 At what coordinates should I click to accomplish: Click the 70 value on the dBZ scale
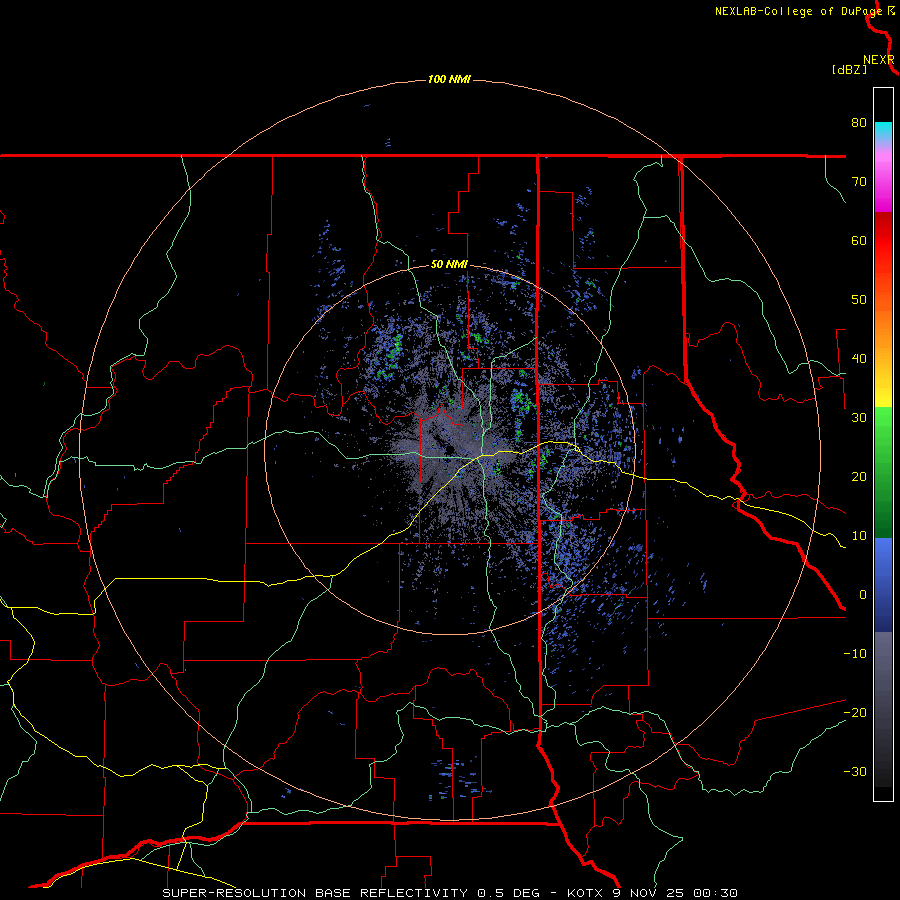click(859, 181)
